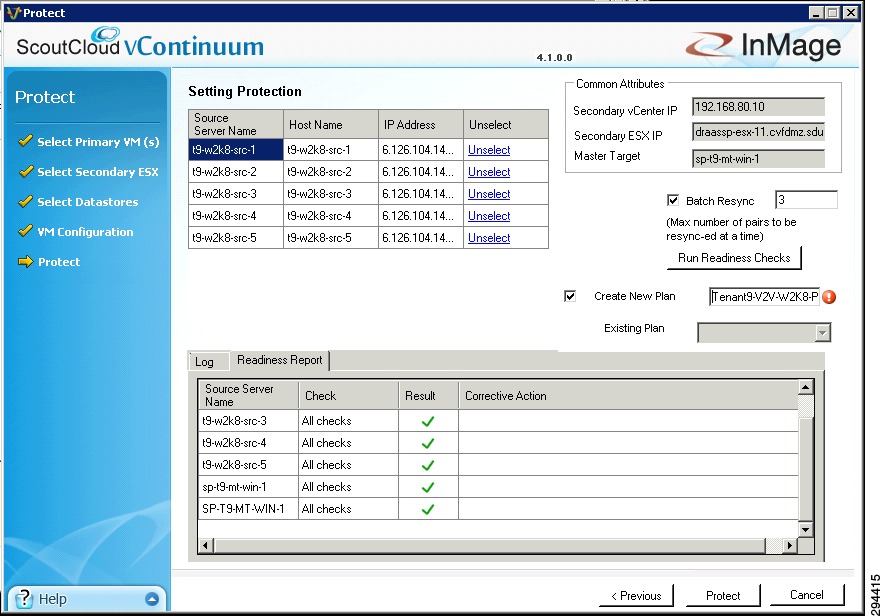Click the yellow arrow icon next to Protect
The width and height of the screenshot is (880, 616).
[x=25, y=261]
